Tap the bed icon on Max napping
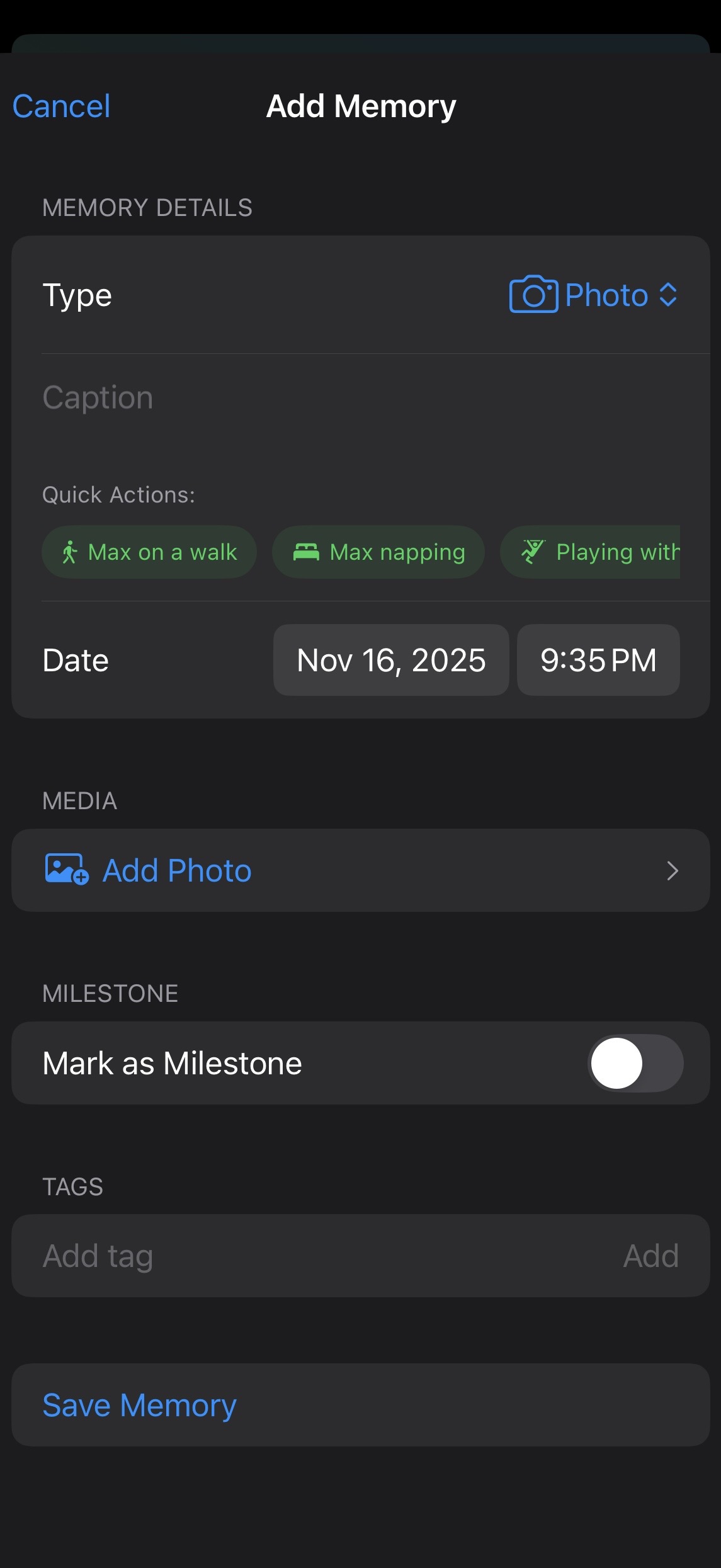Screen dimensions: 721x1568 pyautogui.click(x=306, y=552)
